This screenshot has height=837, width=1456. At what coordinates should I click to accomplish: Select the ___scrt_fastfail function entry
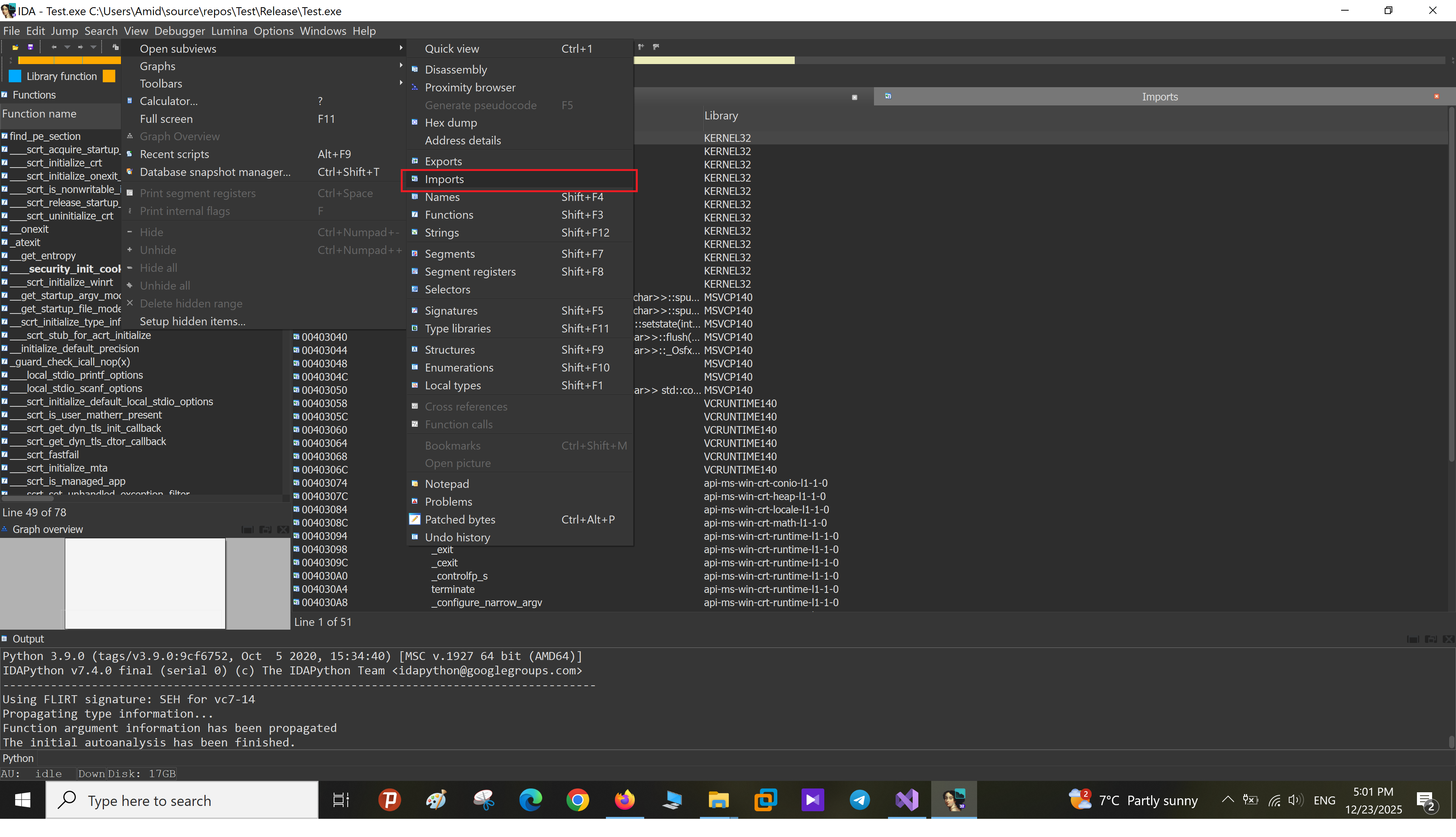coord(52,455)
